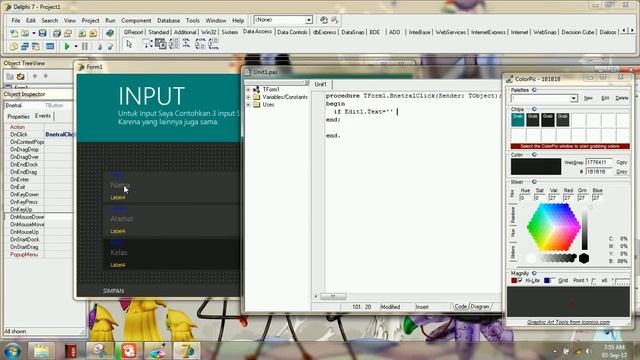Click the Open Project toolbar icon

pyautogui.click(x=68, y=33)
